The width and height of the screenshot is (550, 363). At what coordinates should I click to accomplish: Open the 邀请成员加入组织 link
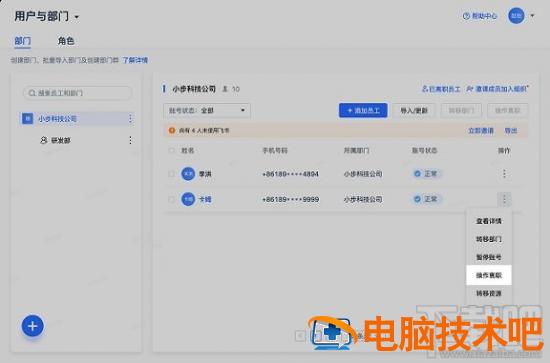(498, 89)
